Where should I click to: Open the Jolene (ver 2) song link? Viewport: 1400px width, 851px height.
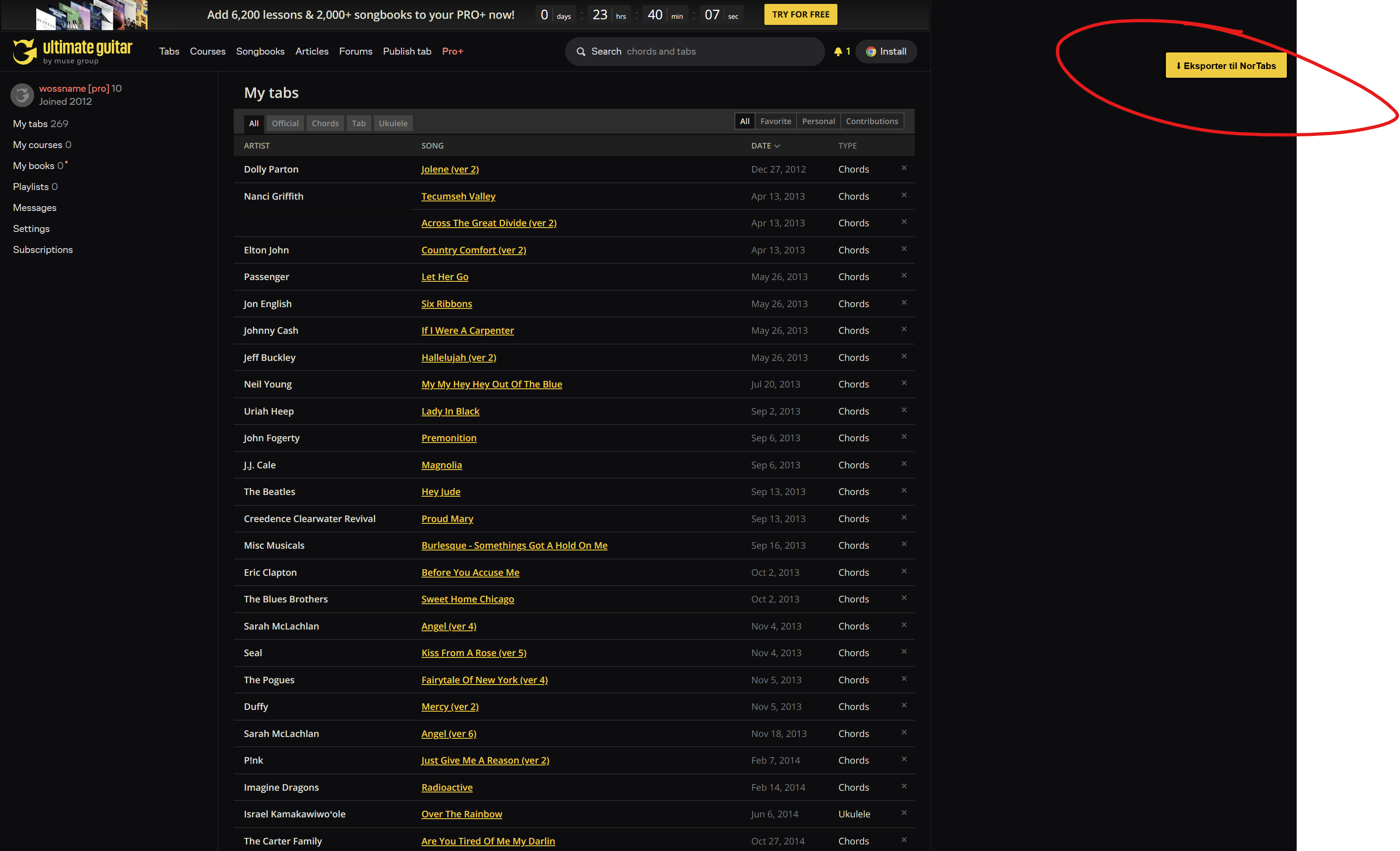pos(450,170)
